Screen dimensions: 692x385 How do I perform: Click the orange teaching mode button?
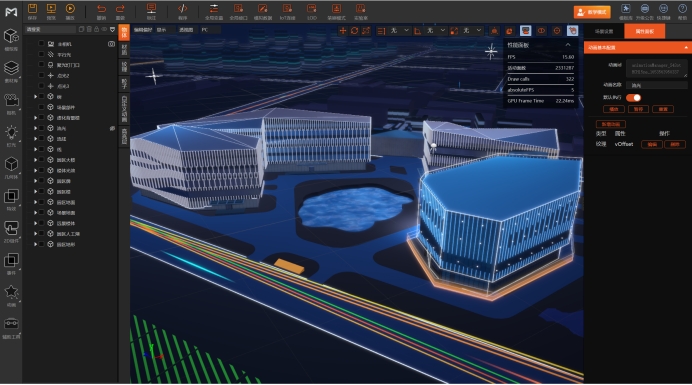tap(592, 12)
